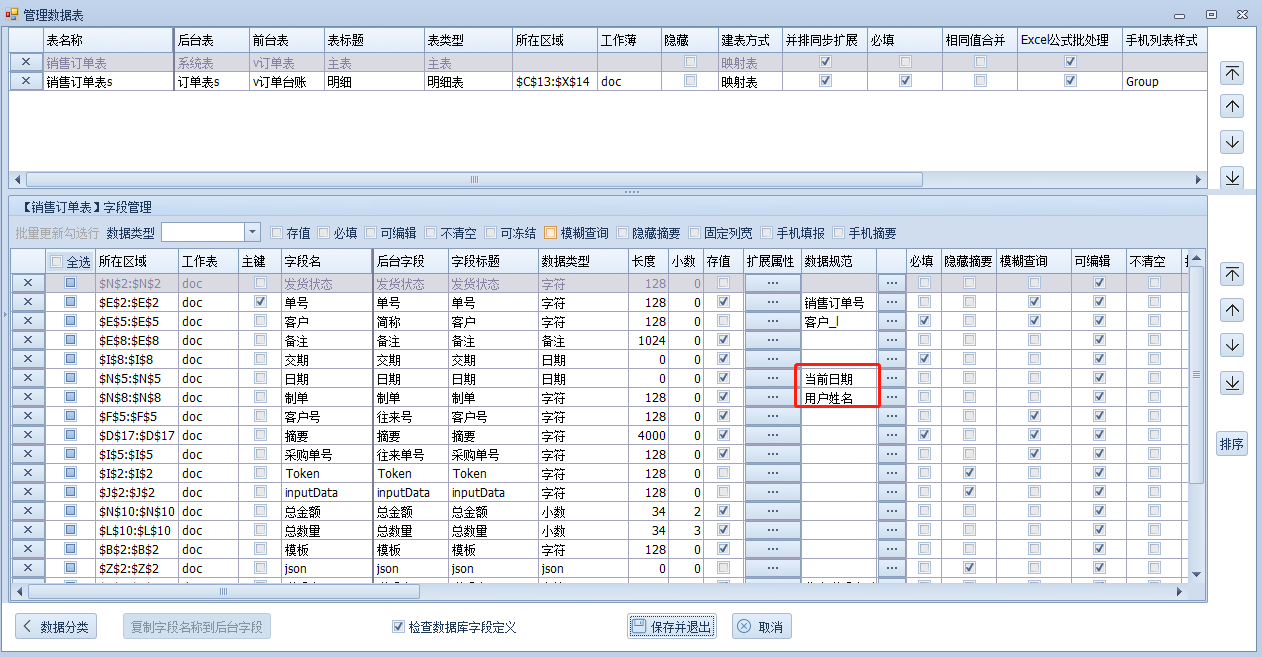Viewport: 1262px width, 657px height.
Task: Delete the 销售订单表s table row
Action: (26, 81)
